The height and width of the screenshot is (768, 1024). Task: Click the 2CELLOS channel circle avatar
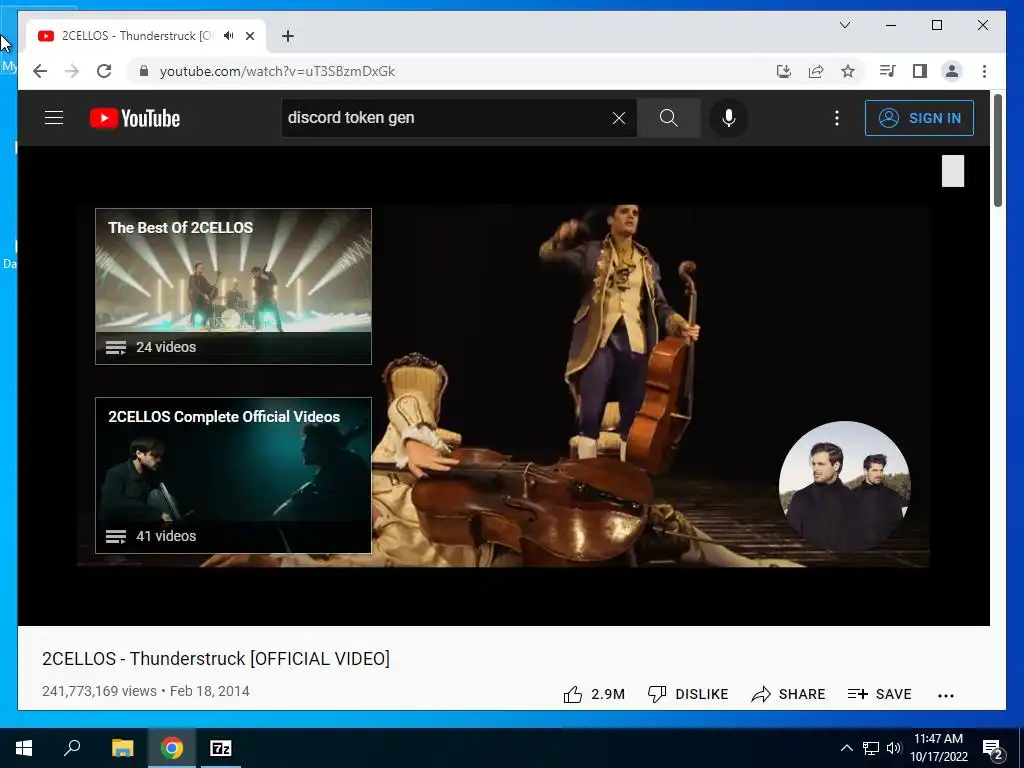[844, 487]
